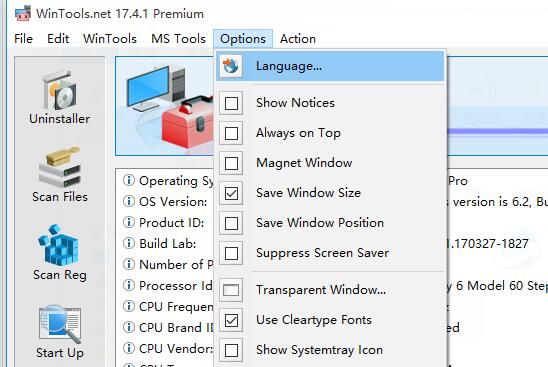Open the MS Tools menu
The width and height of the screenshot is (548, 367).
tap(178, 38)
